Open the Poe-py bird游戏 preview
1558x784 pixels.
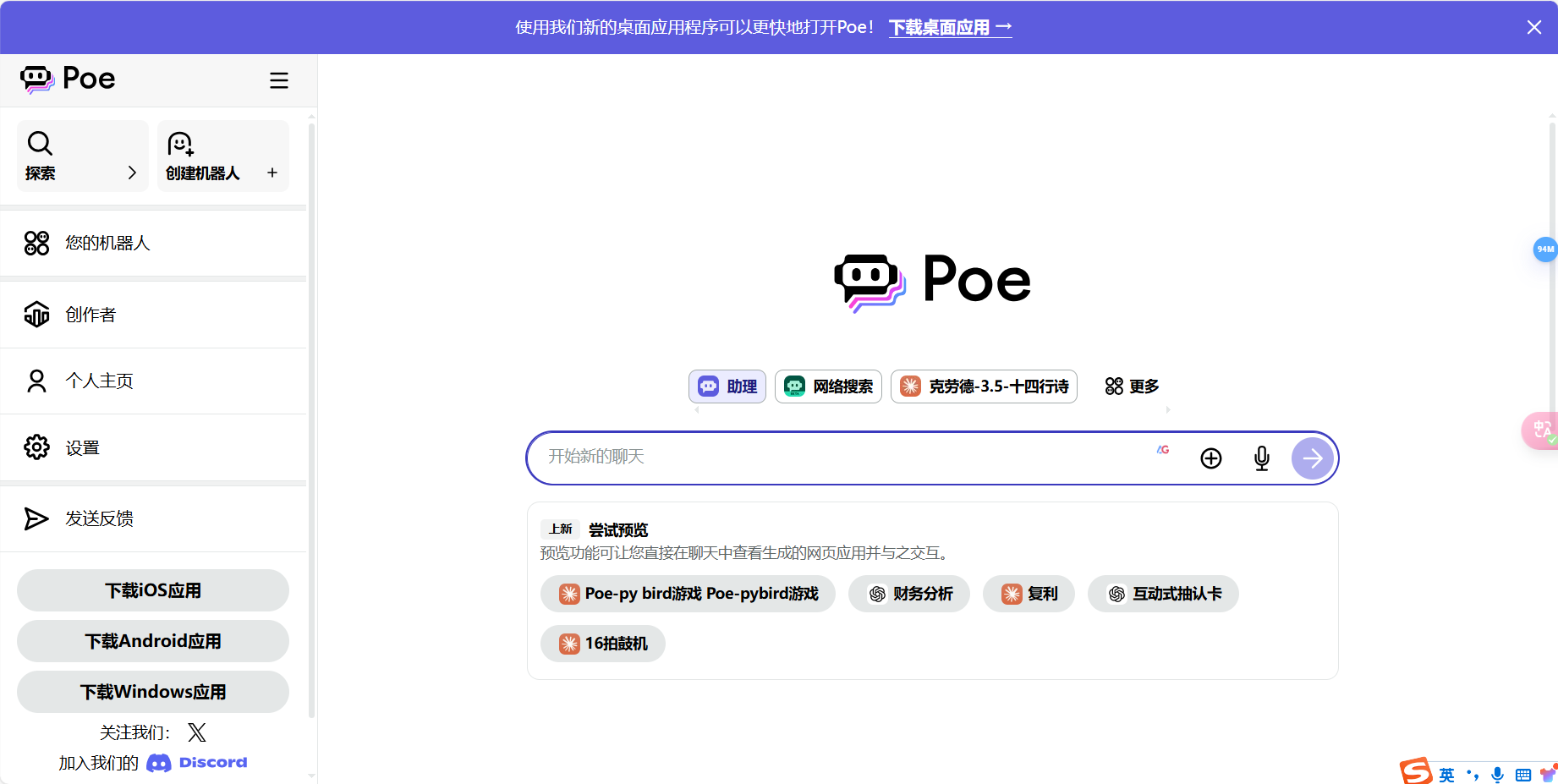pos(687,593)
